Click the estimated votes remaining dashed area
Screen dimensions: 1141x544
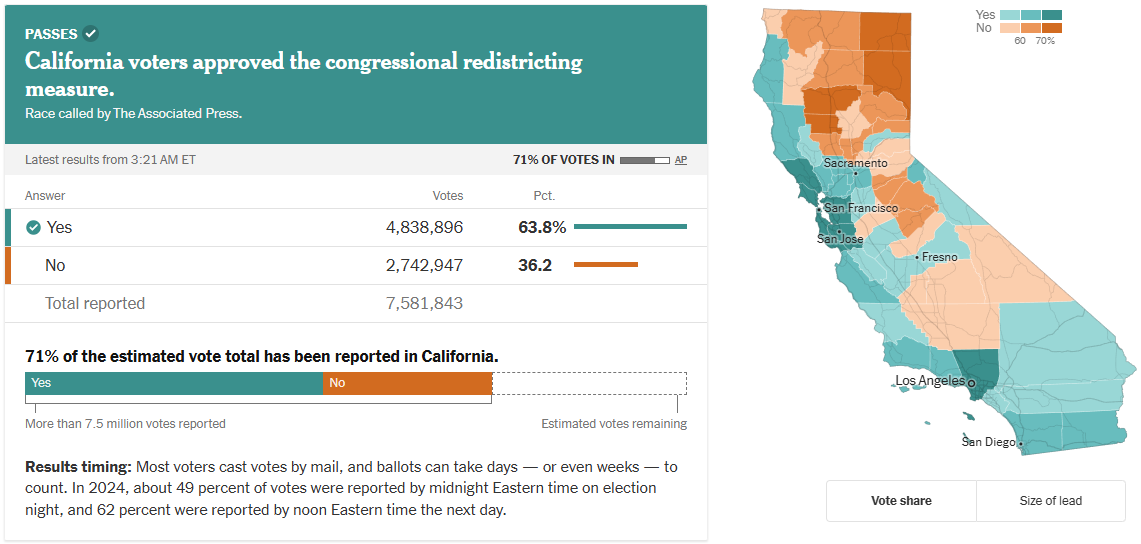tap(588, 383)
